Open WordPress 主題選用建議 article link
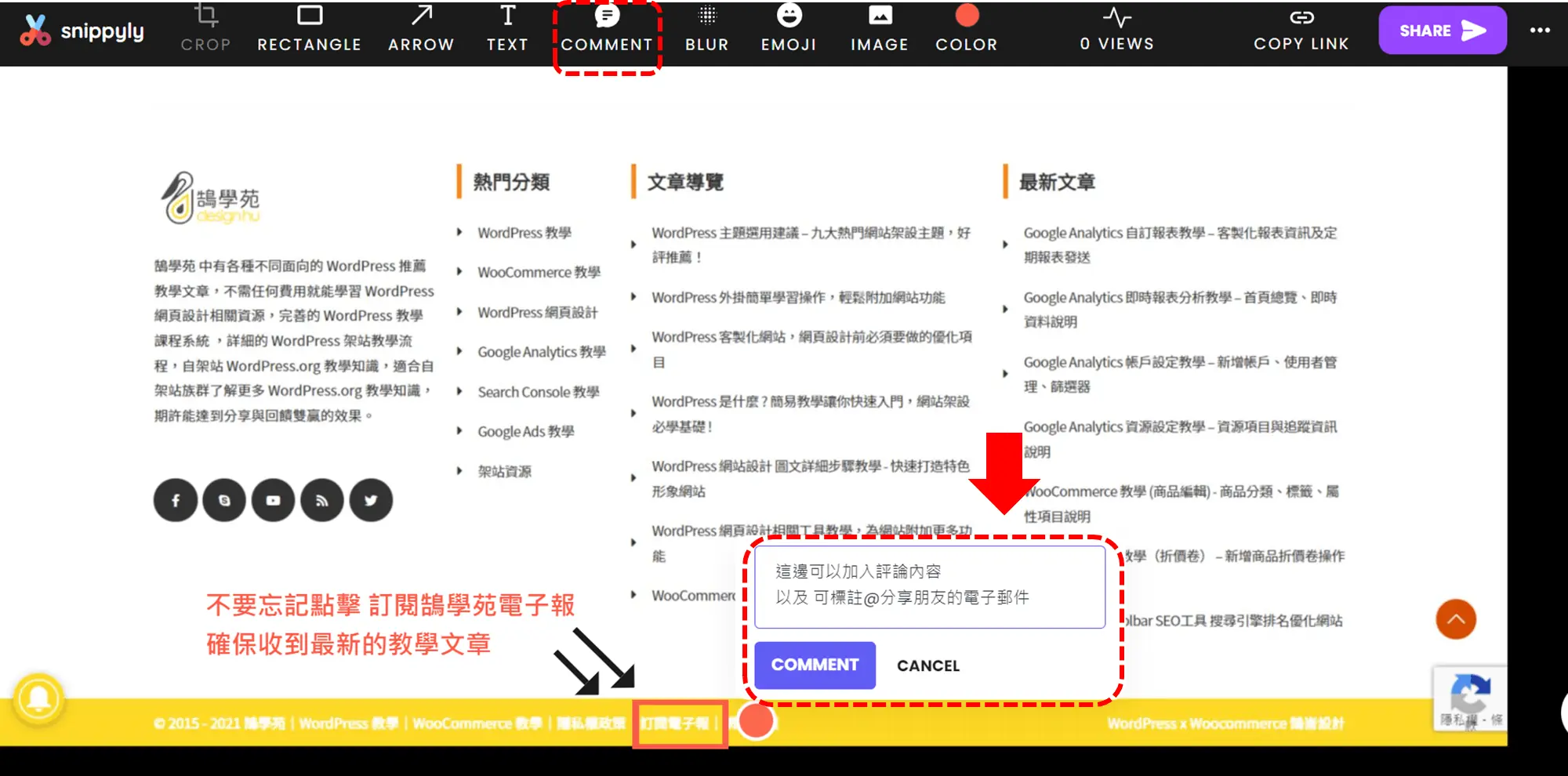This screenshot has height=776, width=1568. tap(811, 245)
